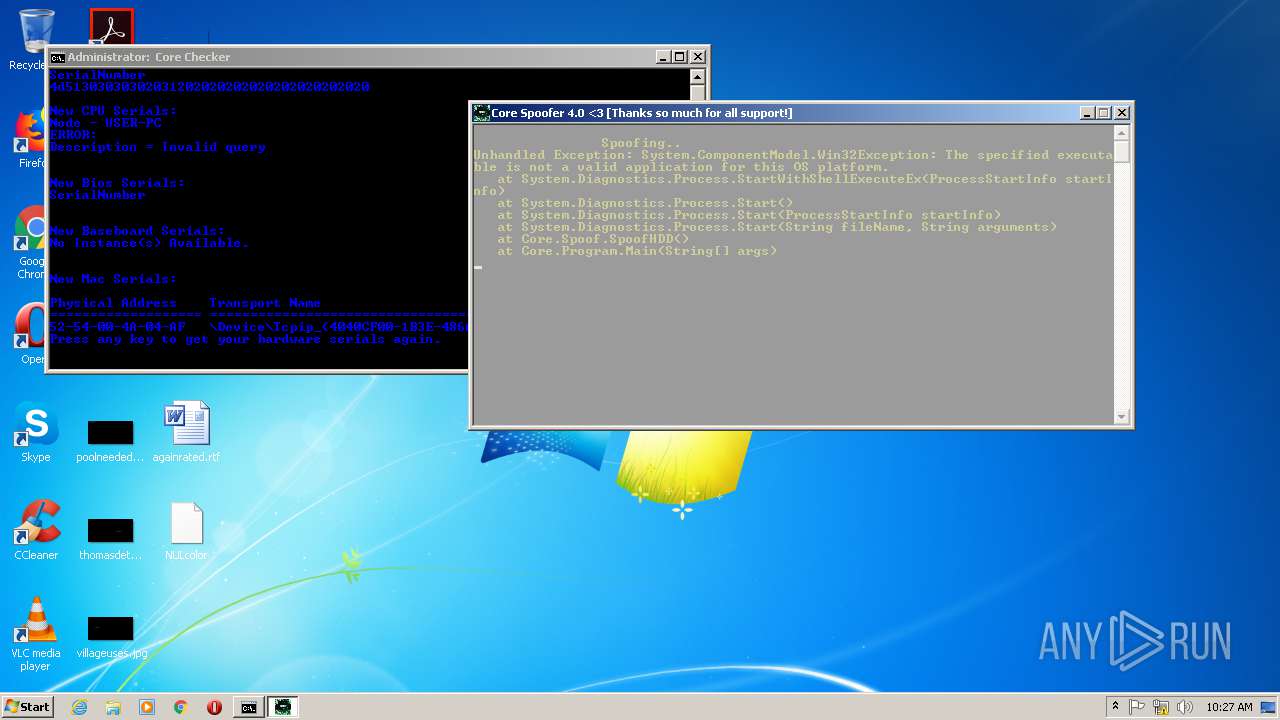The height and width of the screenshot is (720, 1280).
Task: Open the Start menu
Action: click(27, 706)
